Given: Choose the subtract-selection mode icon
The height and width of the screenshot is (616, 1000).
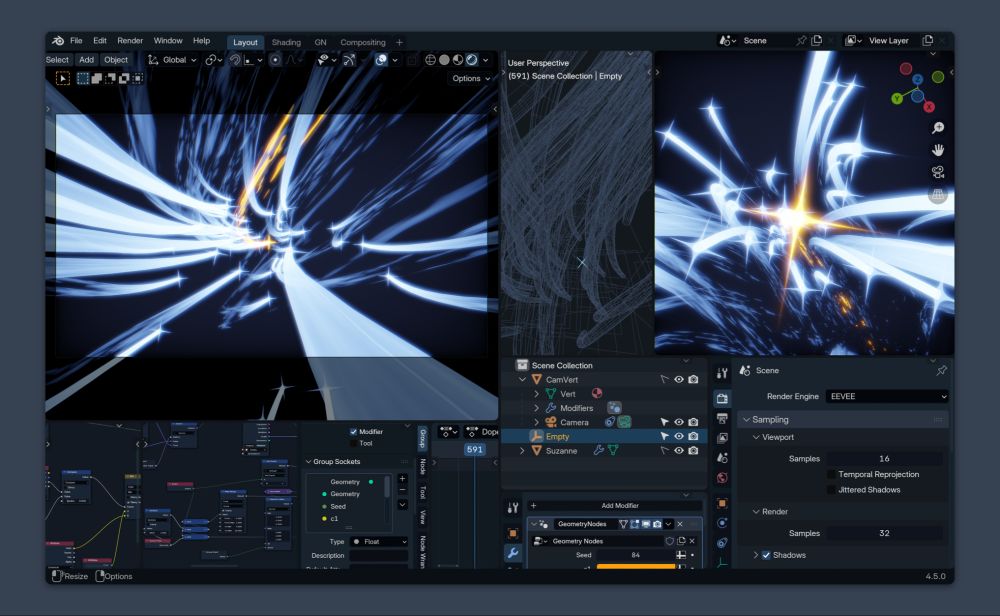Looking at the screenshot, I should tap(110, 78).
